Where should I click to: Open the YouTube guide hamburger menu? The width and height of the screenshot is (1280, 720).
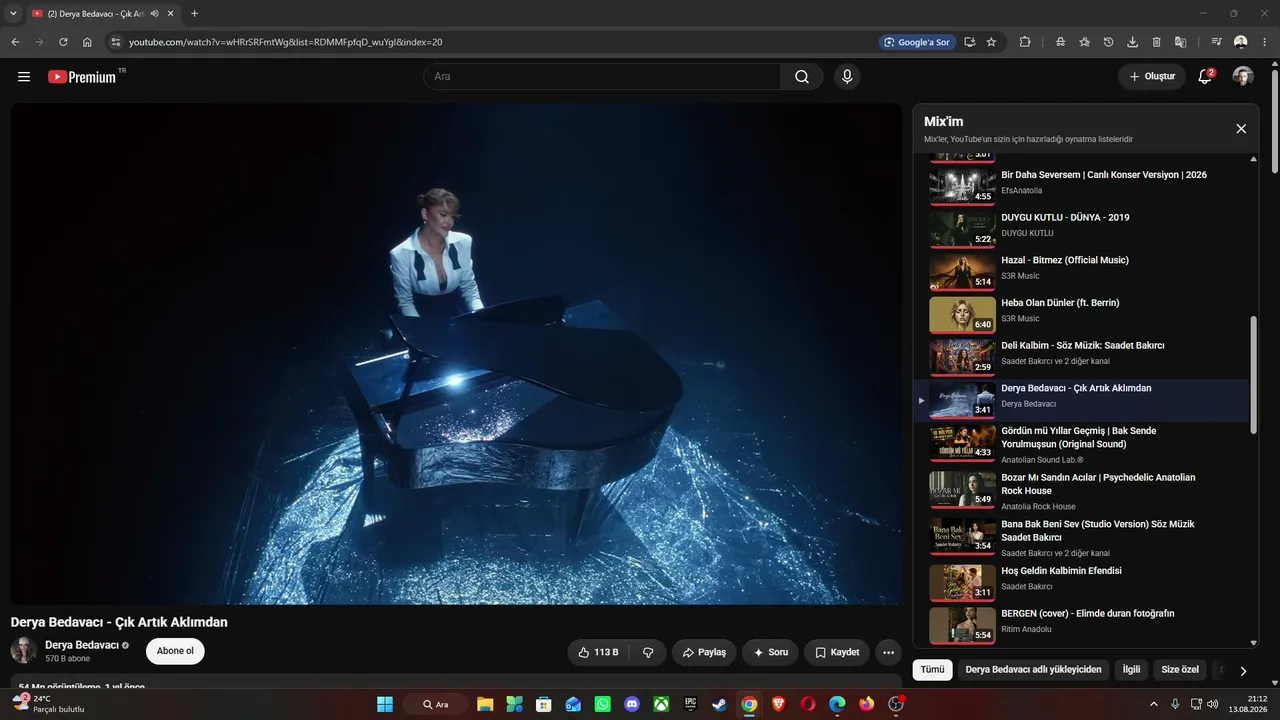24,76
